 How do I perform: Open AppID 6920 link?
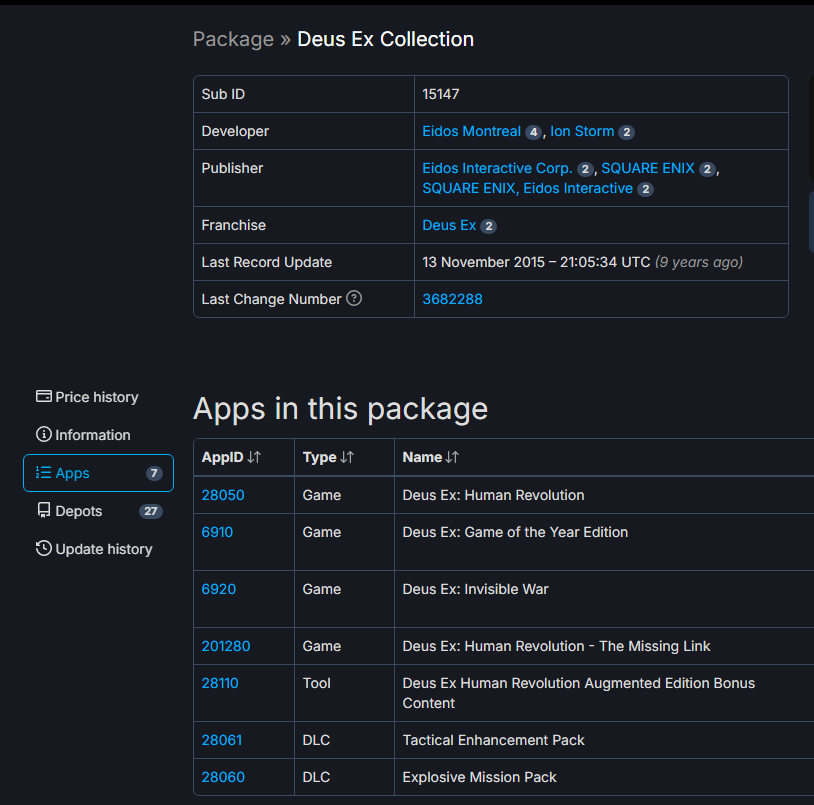(x=219, y=589)
